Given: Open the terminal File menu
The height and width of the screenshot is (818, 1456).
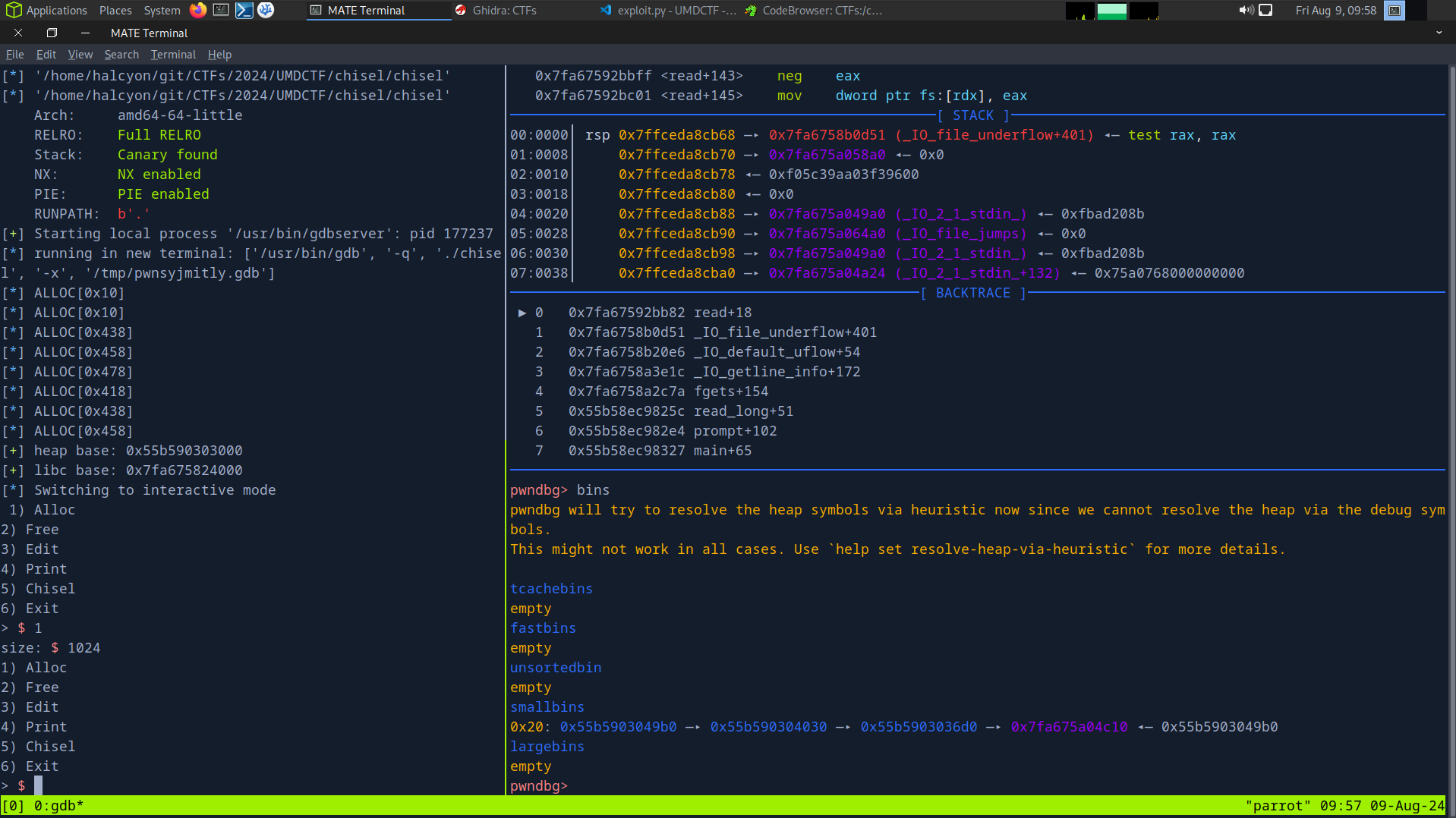Looking at the screenshot, I should (14, 54).
